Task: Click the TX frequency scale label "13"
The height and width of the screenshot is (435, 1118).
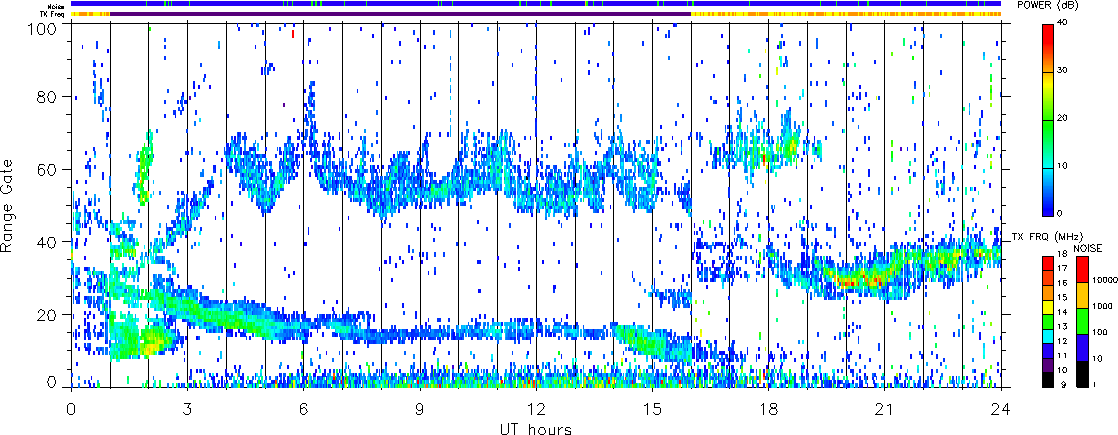Action: coord(1062,327)
